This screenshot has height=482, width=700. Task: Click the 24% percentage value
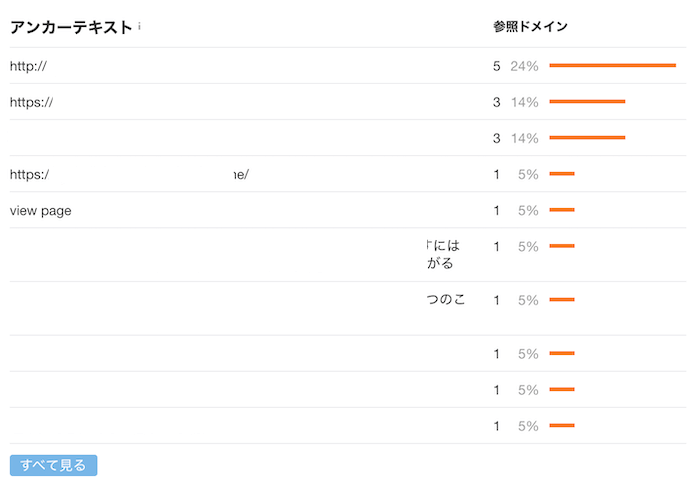tap(525, 66)
